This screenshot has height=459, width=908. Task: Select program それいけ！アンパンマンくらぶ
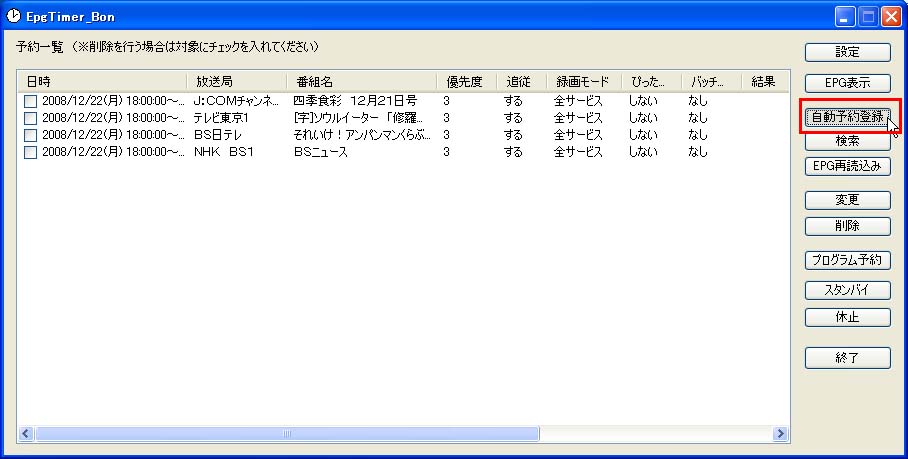tap(362, 135)
